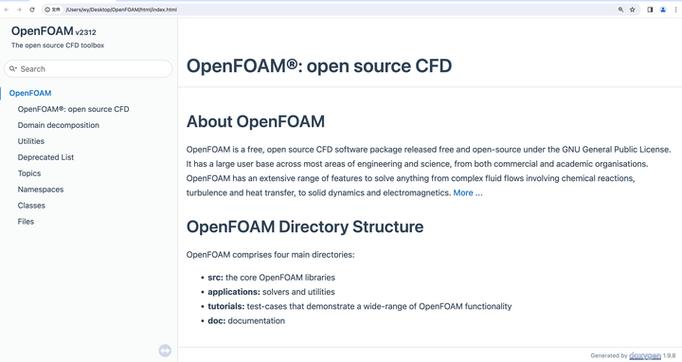Bookmark this page with the star icon

pyautogui.click(x=632, y=10)
